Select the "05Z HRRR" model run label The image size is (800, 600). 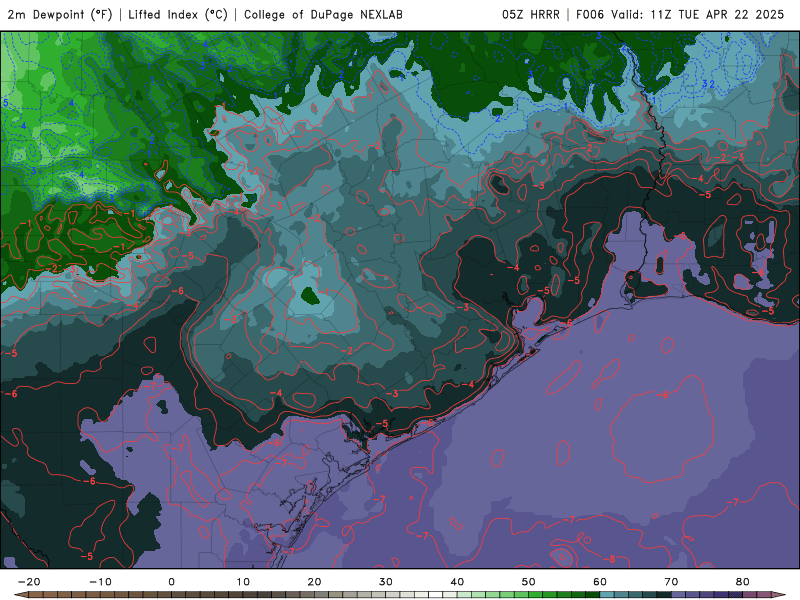coord(531,15)
